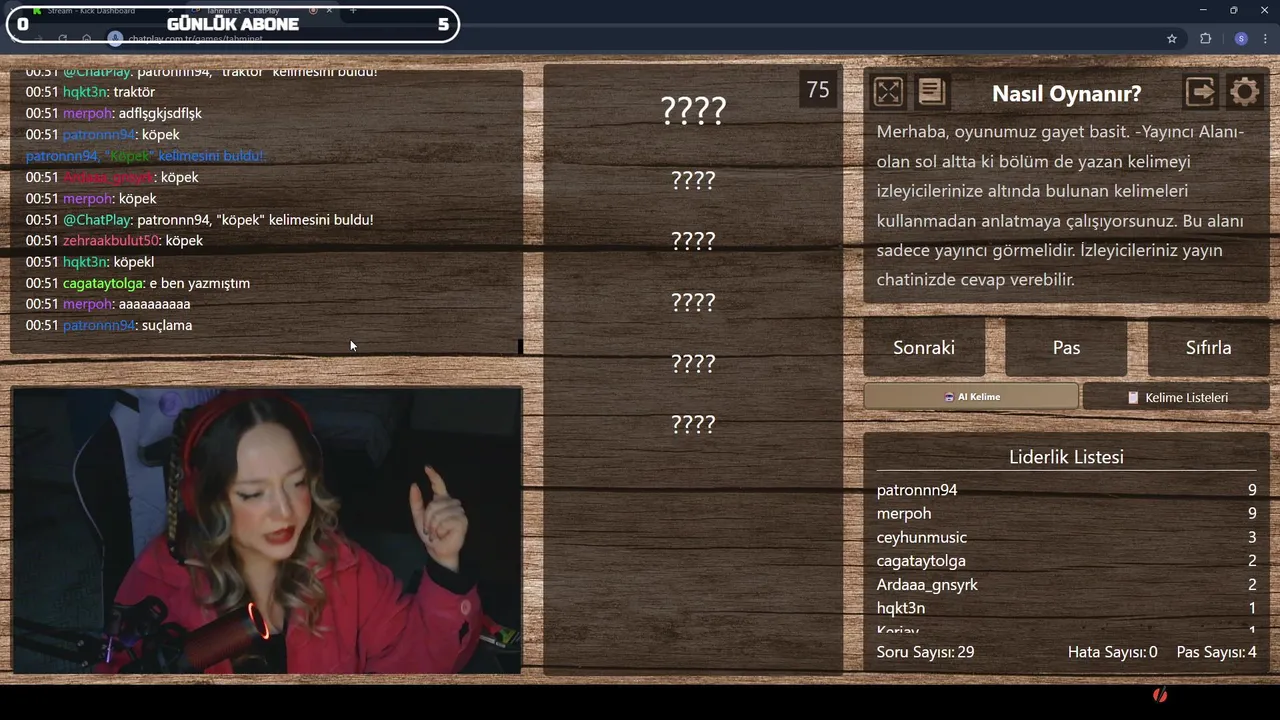Bookmark this page with the star icon
This screenshot has width=1280, height=720.
[1172, 39]
